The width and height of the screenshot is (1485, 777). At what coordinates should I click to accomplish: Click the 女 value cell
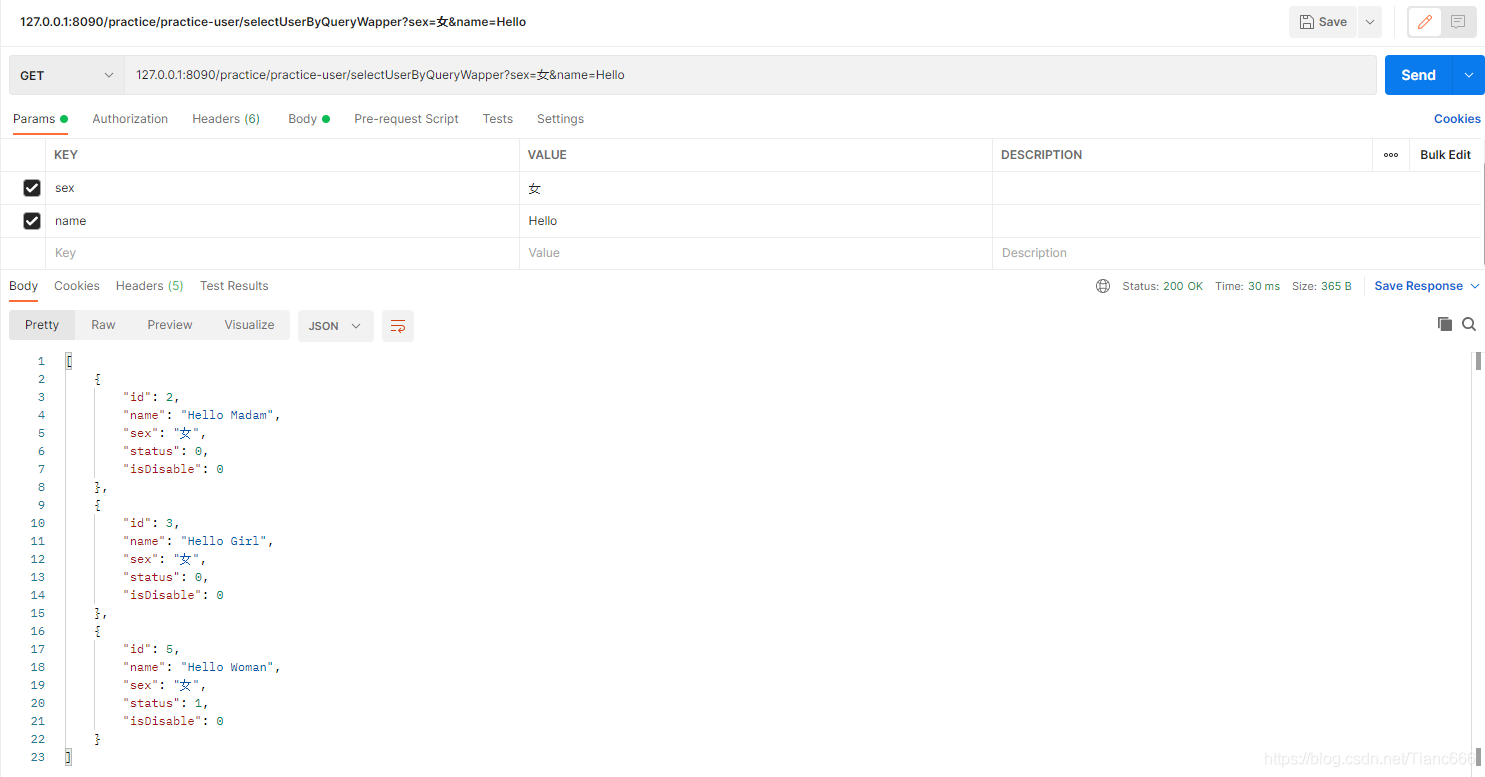pos(756,188)
